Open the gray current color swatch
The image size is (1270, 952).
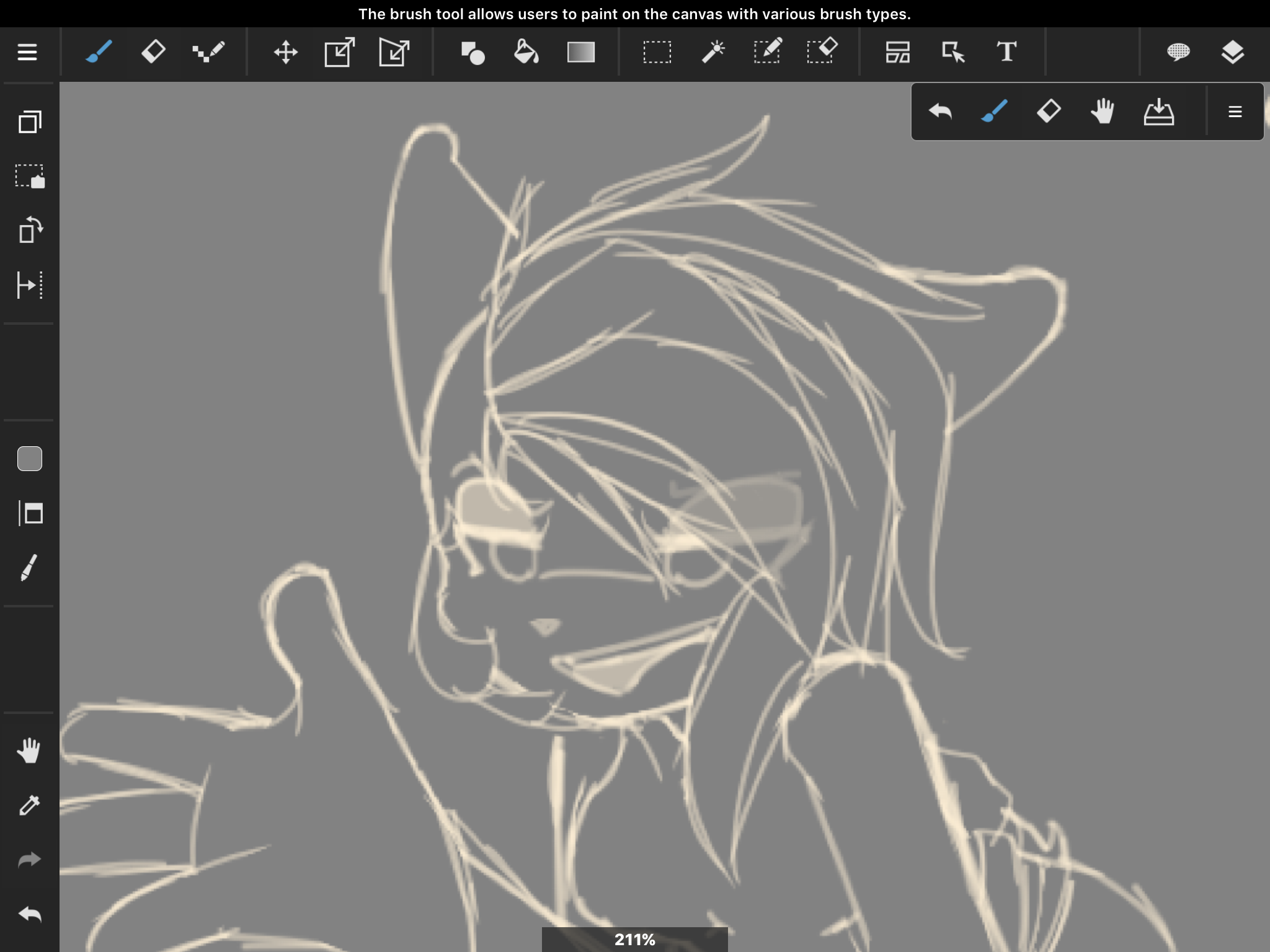click(x=30, y=459)
